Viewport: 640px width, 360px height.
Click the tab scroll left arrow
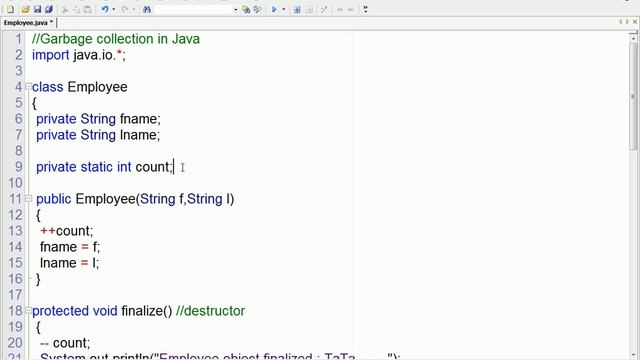620,22
